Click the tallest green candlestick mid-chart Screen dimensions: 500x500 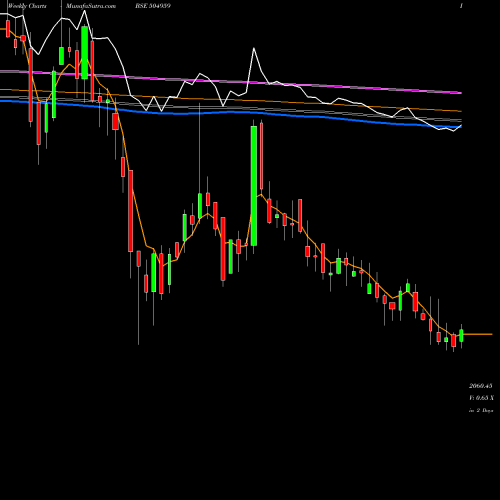(x=254, y=186)
